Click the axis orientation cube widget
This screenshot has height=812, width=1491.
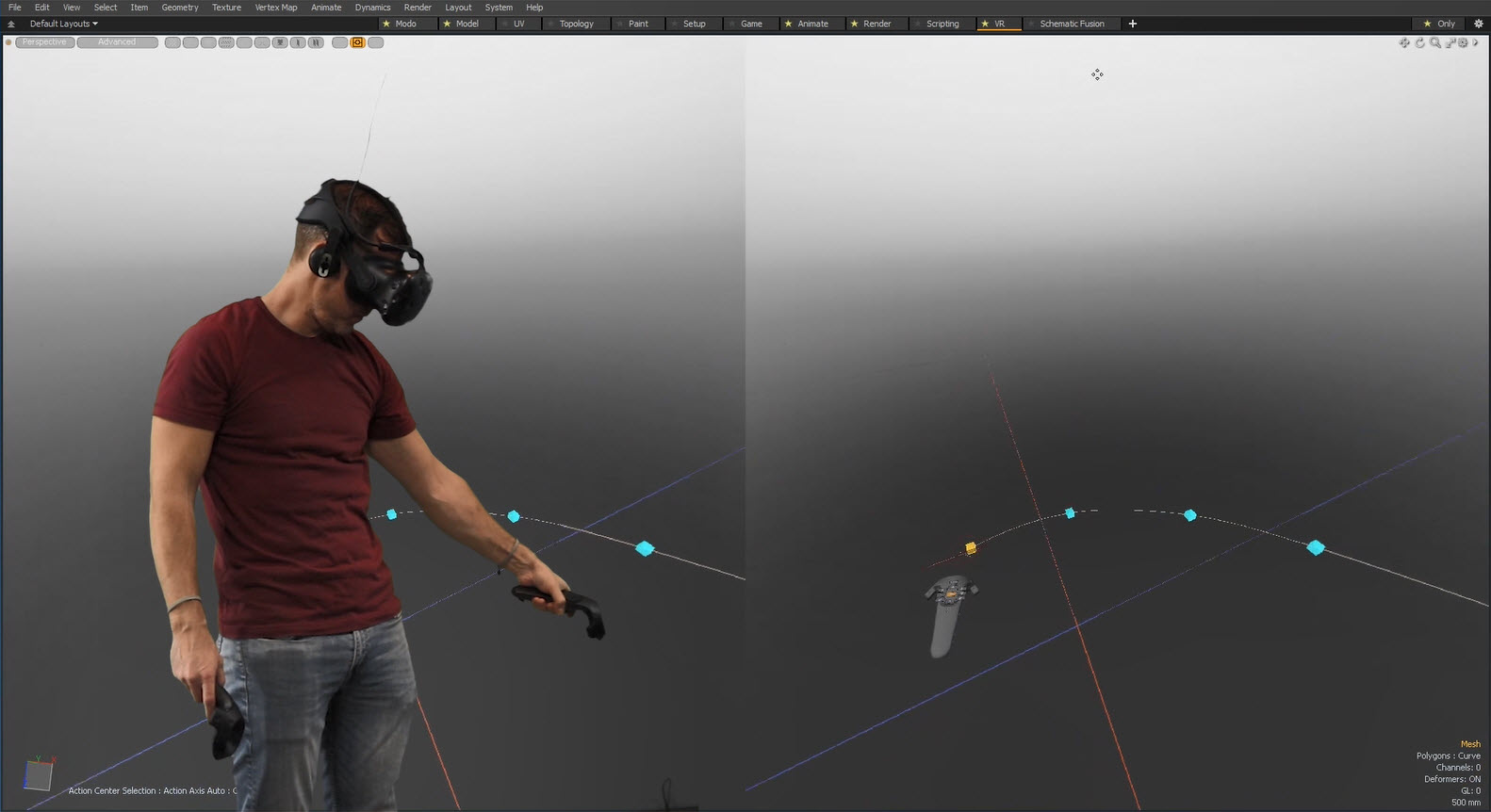[38, 774]
